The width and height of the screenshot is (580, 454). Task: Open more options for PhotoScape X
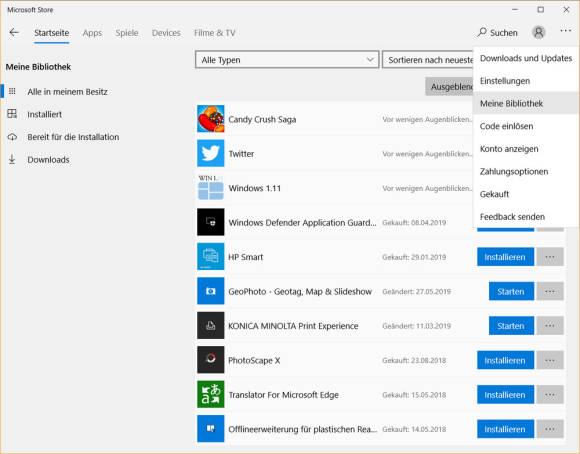coord(550,360)
